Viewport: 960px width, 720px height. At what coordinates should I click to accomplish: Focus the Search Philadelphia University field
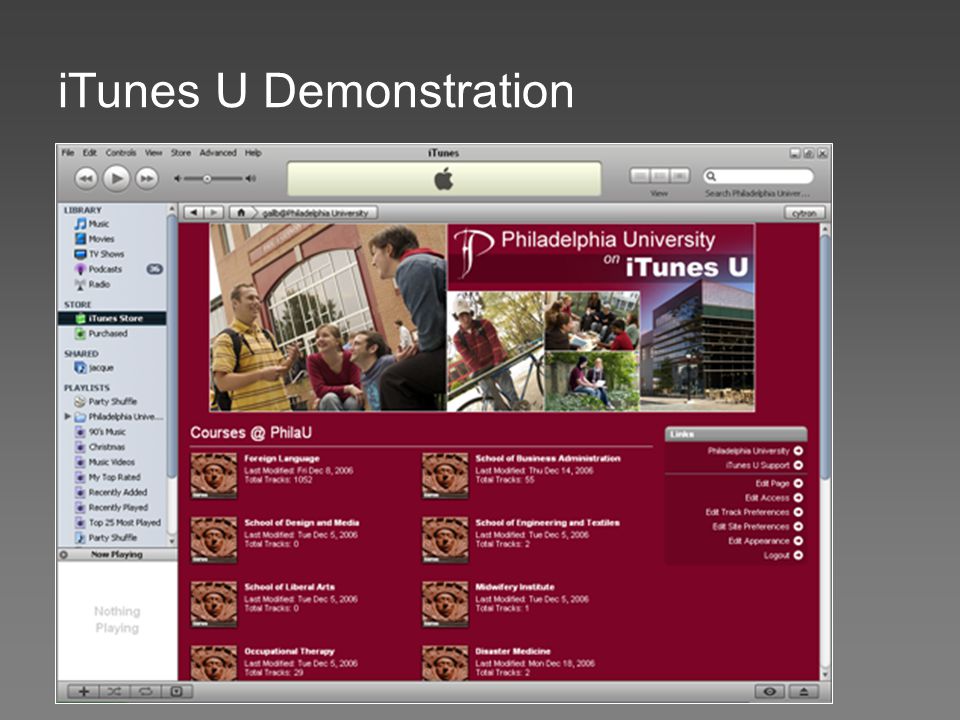[x=759, y=176]
